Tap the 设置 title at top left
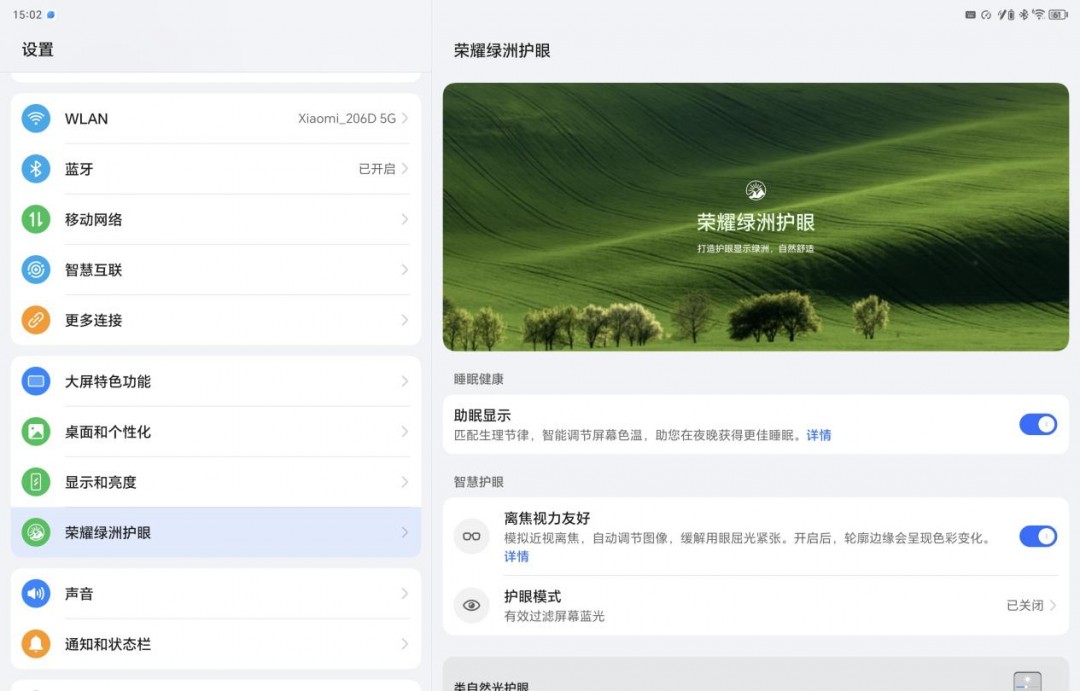This screenshot has width=1080, height=691. point(38,50)
